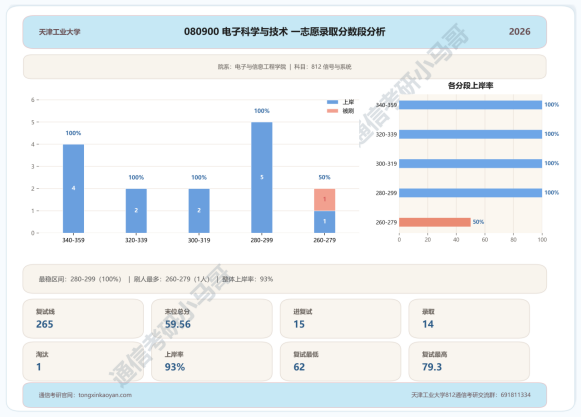
Task: Click the 被刷 red legend swatch
Action: point(332,111)
